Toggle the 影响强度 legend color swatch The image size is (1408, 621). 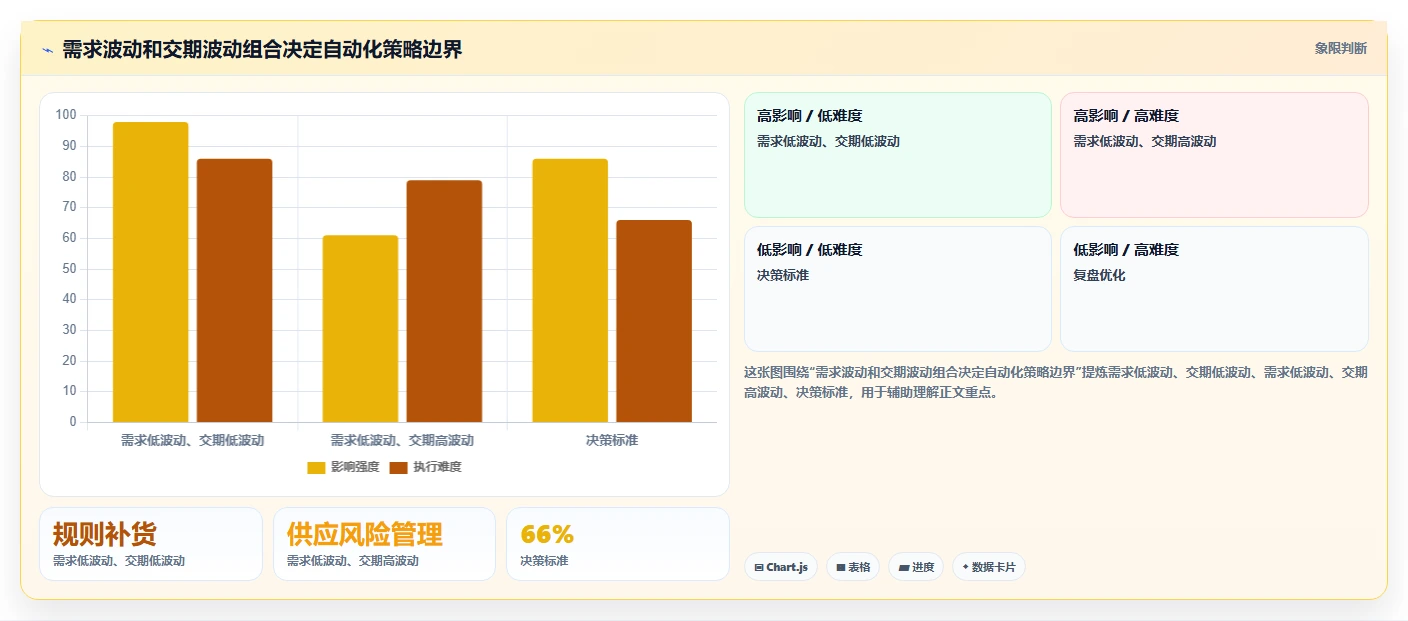pyautogui.click(x=316, y=467)
